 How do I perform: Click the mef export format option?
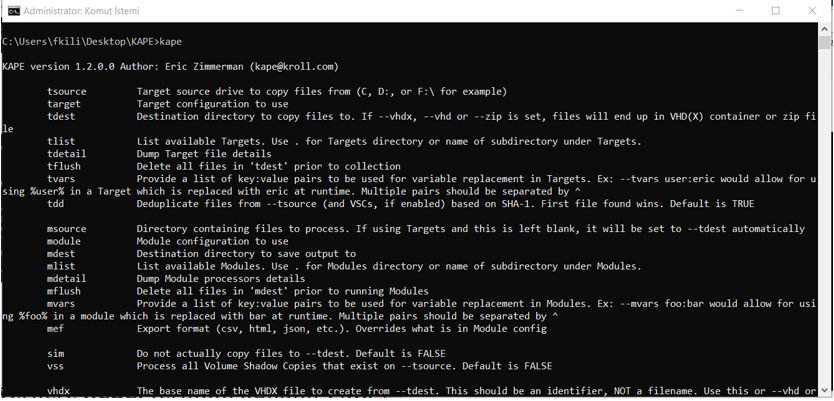(55, 329)
